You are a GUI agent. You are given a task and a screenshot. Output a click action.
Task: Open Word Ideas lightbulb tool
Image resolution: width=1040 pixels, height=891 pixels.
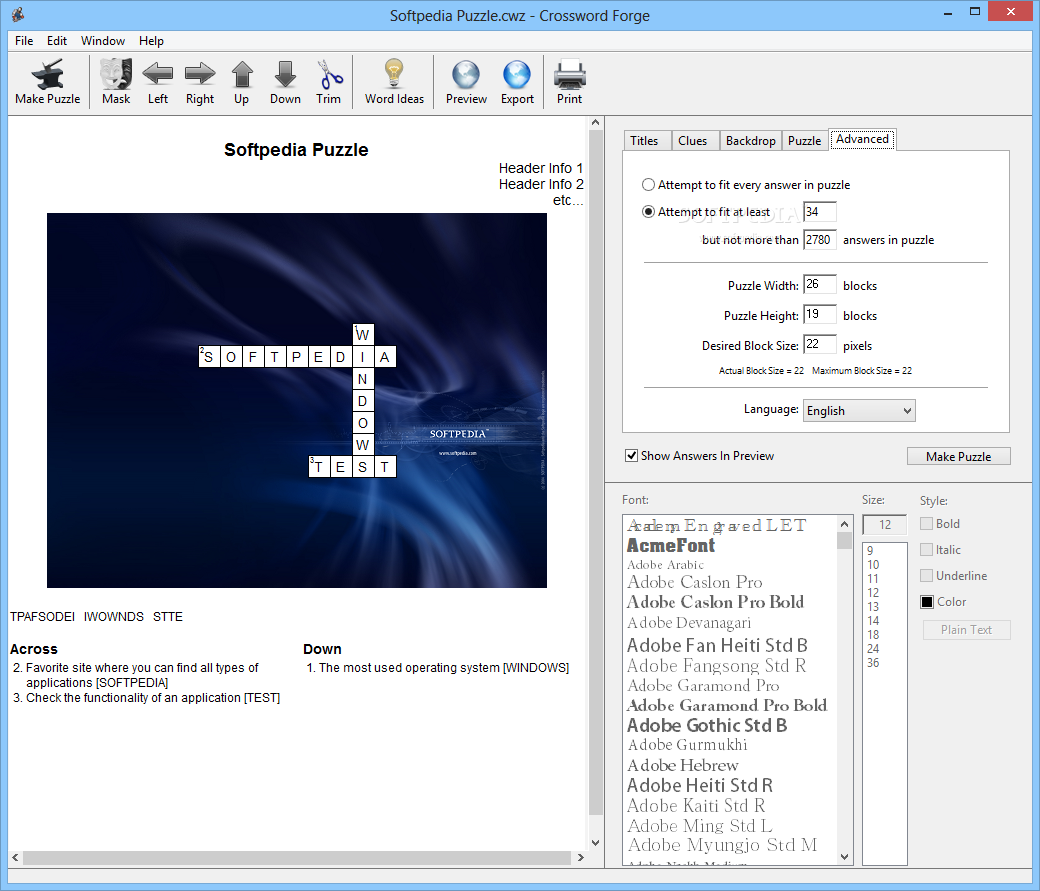[x=394, y=82]
